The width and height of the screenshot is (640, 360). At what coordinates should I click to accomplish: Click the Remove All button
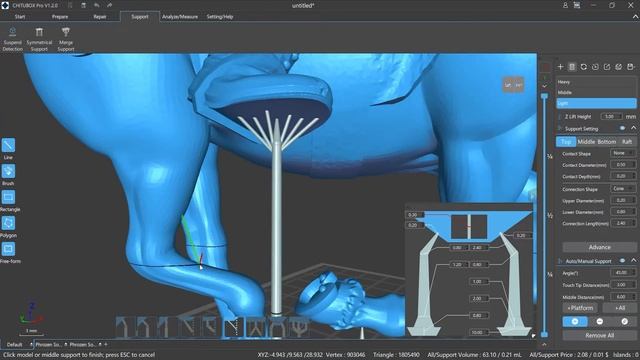[x=599, y=336]
